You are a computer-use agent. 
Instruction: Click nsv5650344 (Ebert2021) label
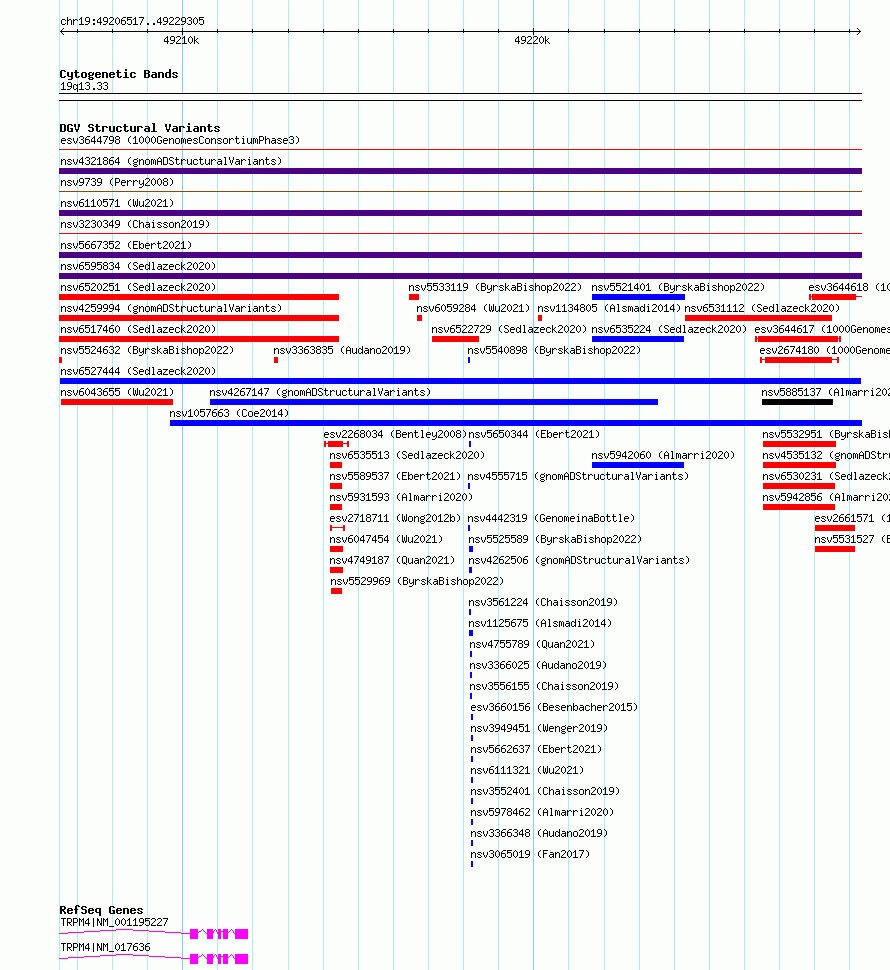point(534,435)
